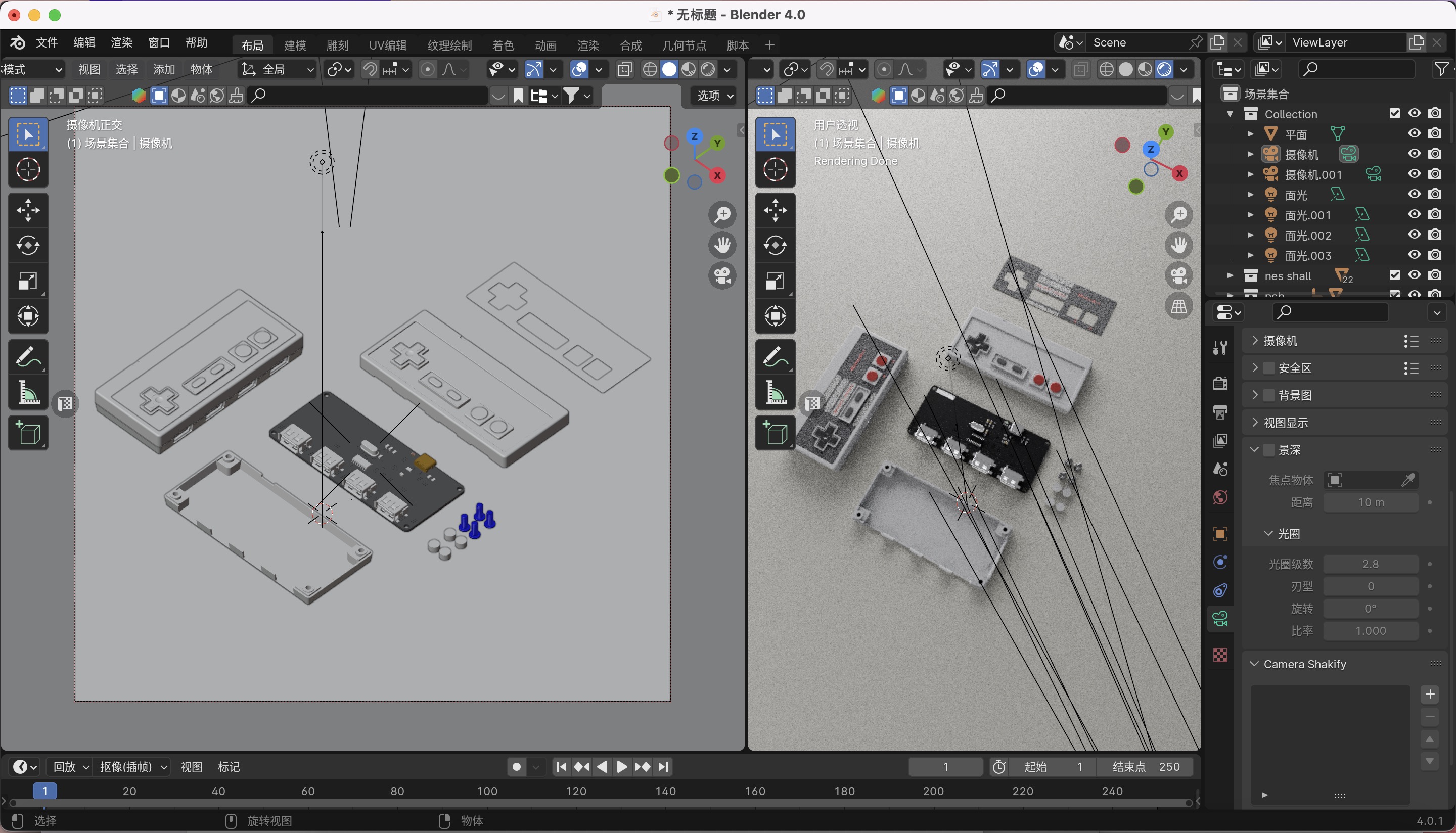Expand the 摄像机 panel section
The height and width of the screenshot is (833, 1456).
click(x=1255, y=341)
